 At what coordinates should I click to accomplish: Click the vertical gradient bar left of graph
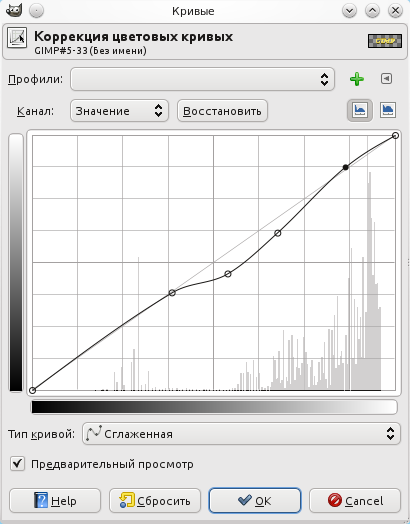click(16, 262)
